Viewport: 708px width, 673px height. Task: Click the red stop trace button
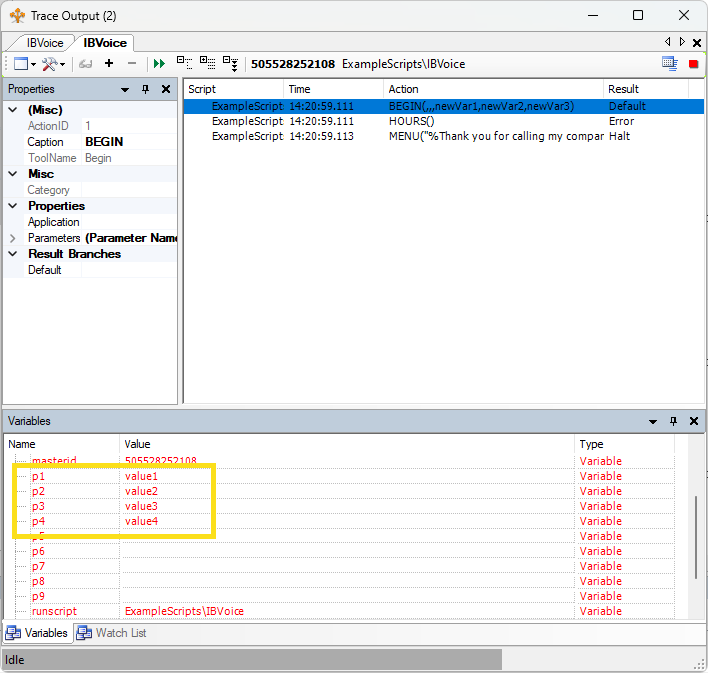[x=694, y=64]
